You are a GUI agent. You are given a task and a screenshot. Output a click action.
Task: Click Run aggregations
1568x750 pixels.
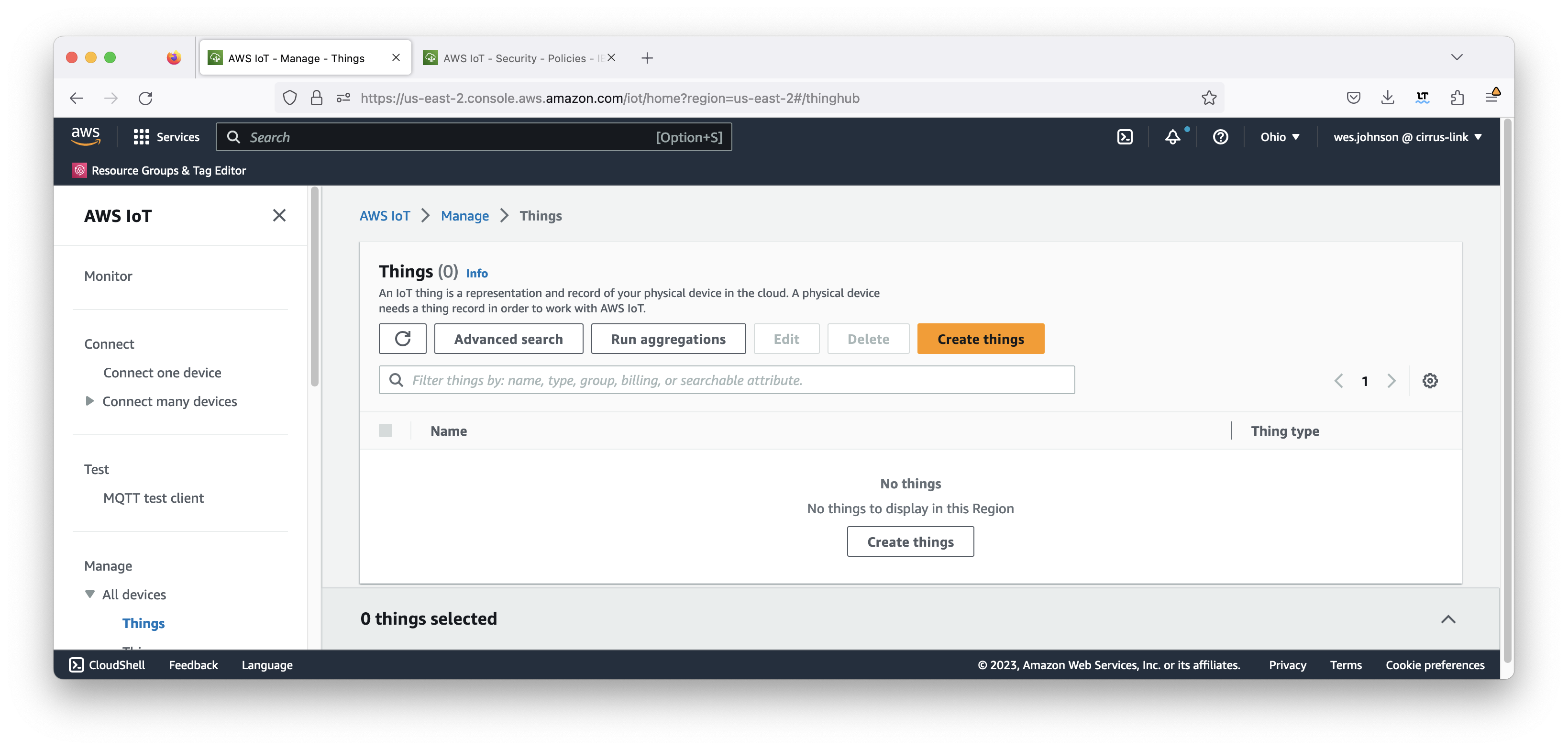pos(668,339)
